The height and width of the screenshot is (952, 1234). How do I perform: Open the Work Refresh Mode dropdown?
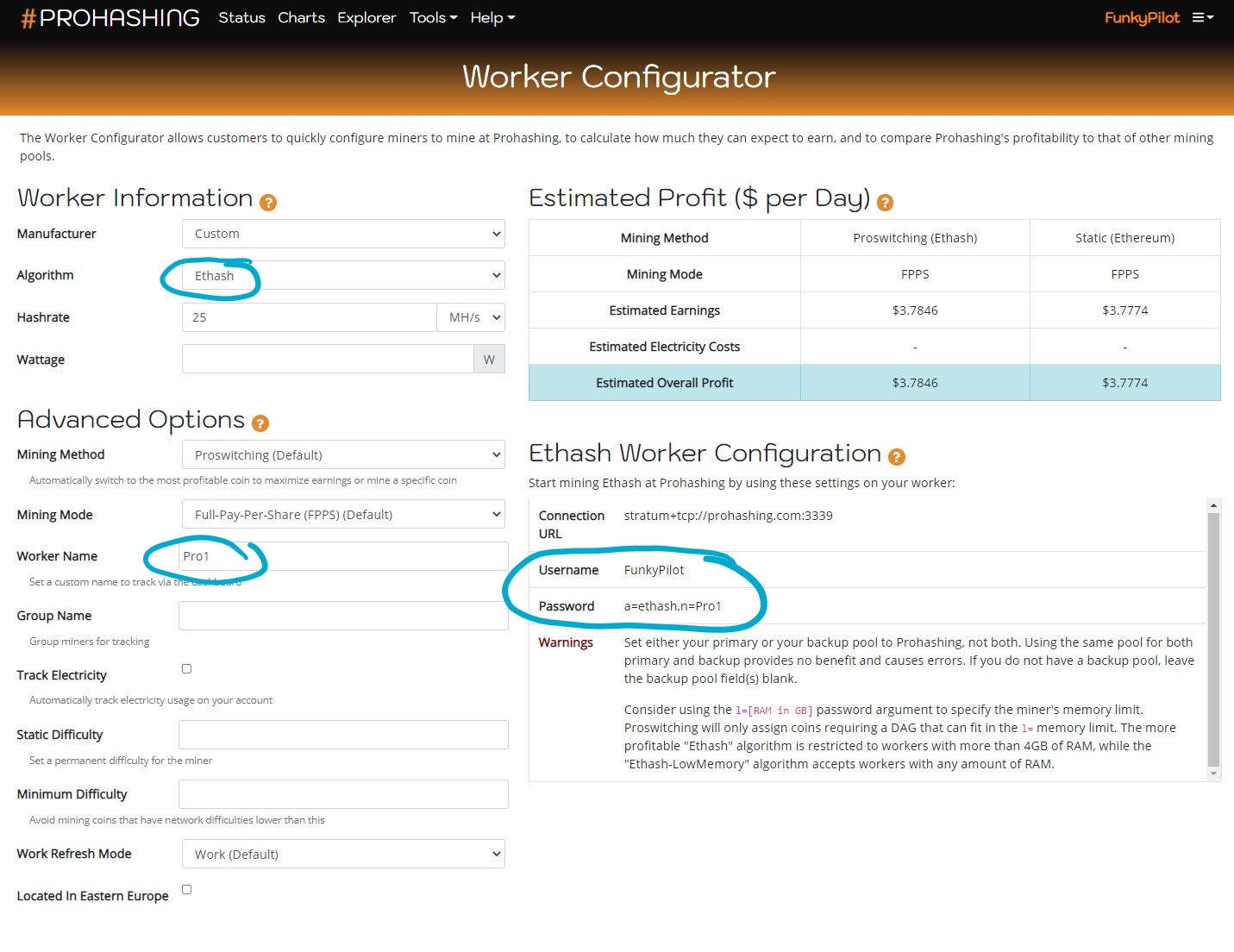(x=343, y=855)
